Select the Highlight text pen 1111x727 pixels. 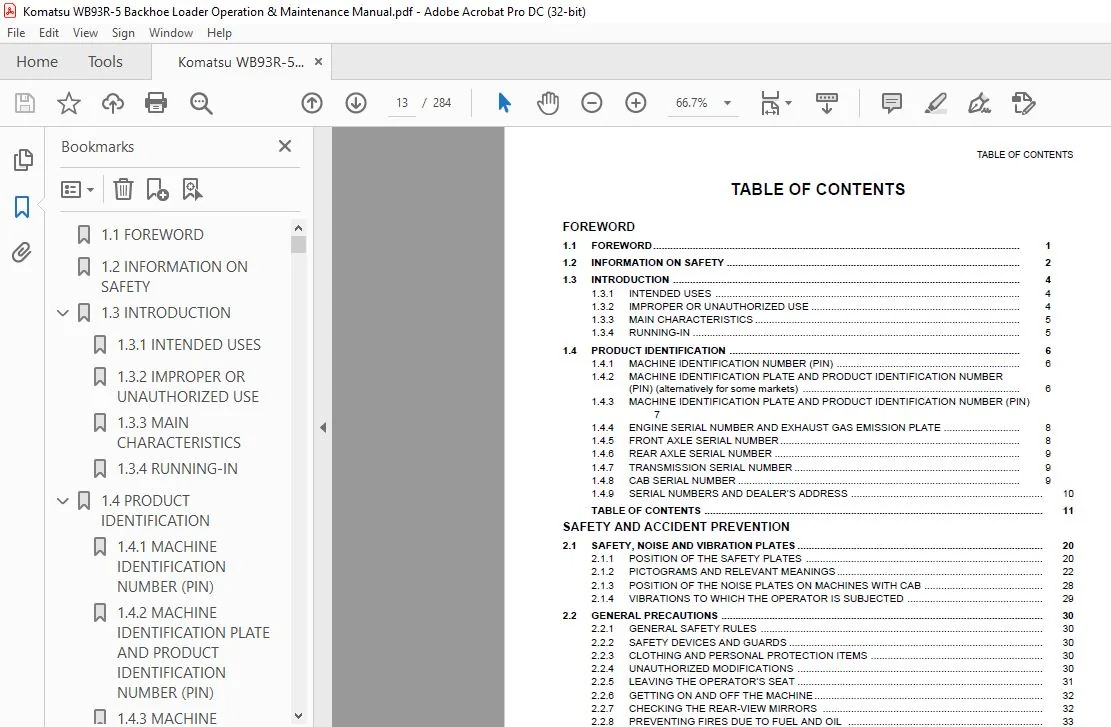point(935,103)
